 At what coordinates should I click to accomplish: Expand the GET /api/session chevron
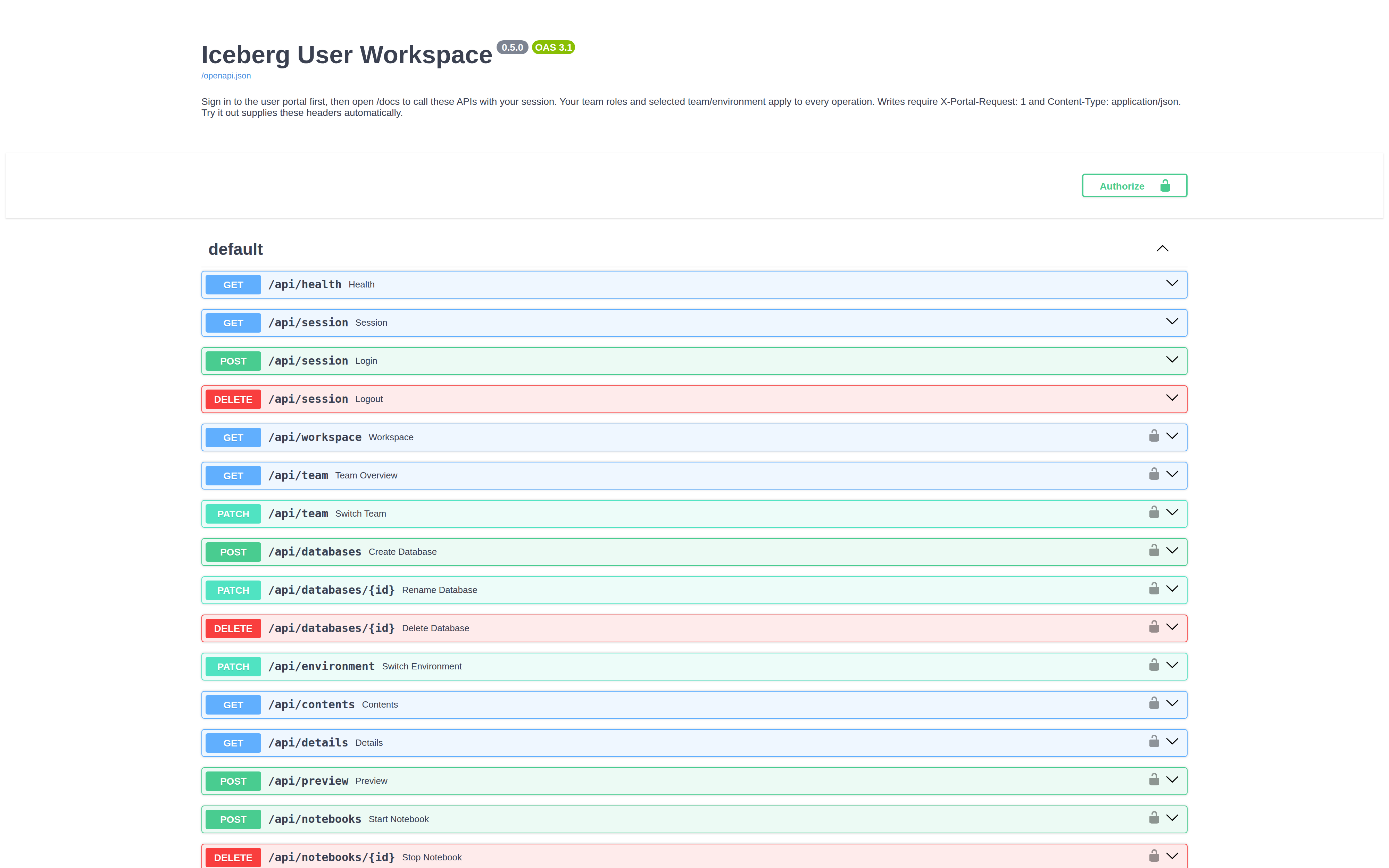pos(1172,322)
